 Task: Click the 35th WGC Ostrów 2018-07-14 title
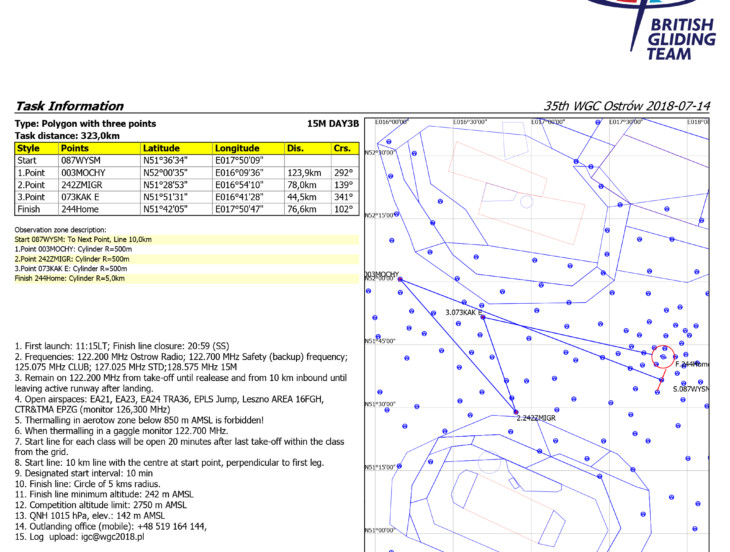coord(626,106)
